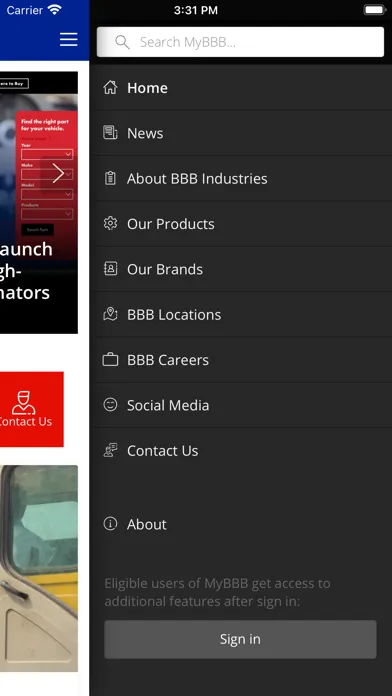
Task: Focus the Search MyBBB field
Action: pyautogui.click(x=240, y=42)
